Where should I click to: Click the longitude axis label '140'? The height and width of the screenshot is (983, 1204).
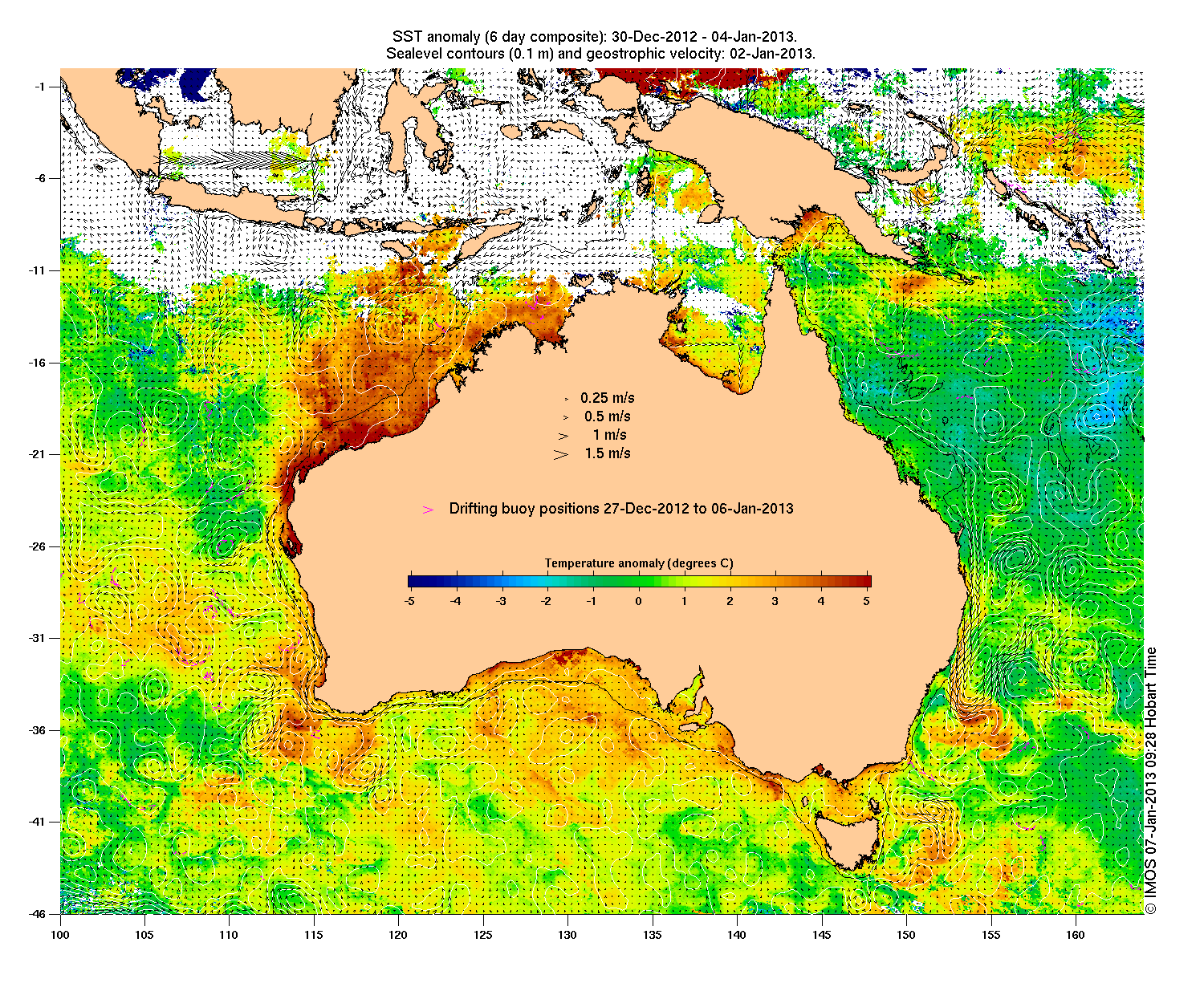pyautogui.click(x=737, y=935)
